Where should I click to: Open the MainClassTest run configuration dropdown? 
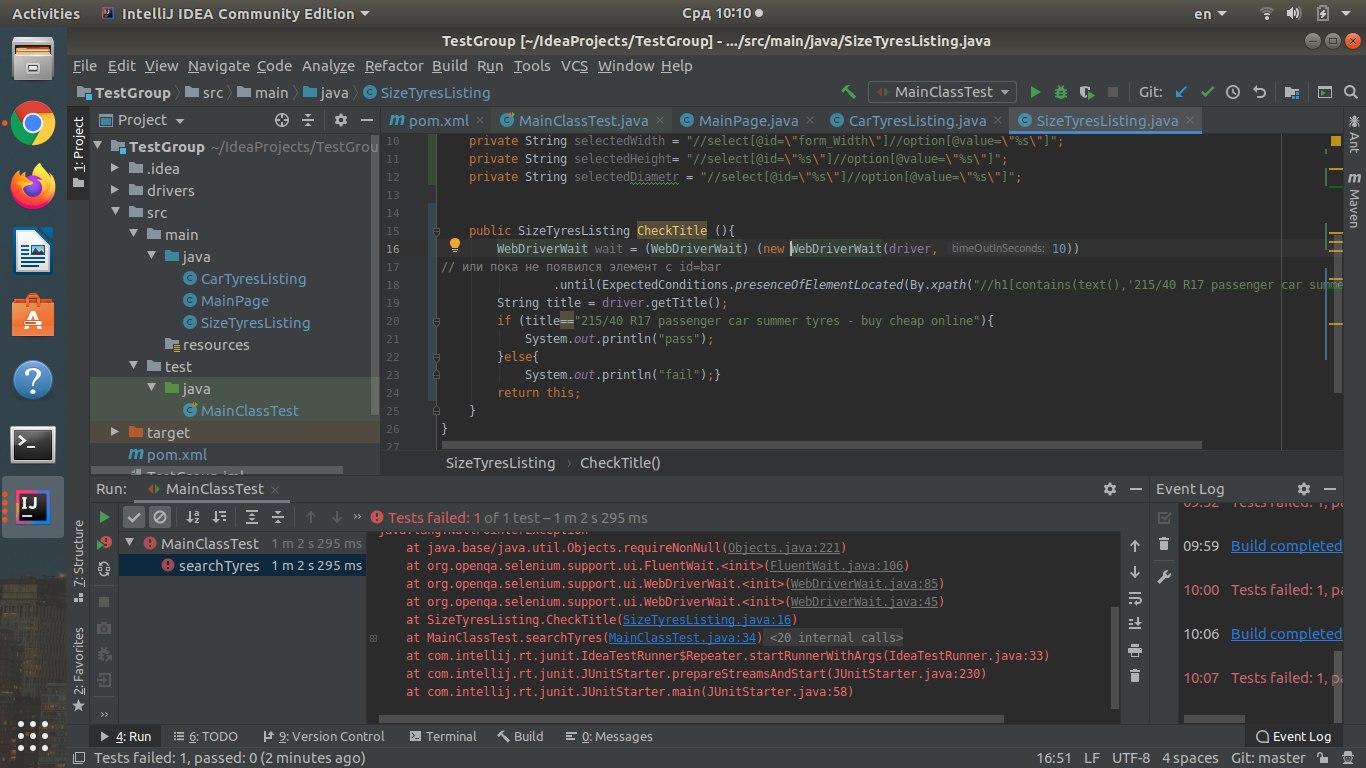(x=942, y=92)
